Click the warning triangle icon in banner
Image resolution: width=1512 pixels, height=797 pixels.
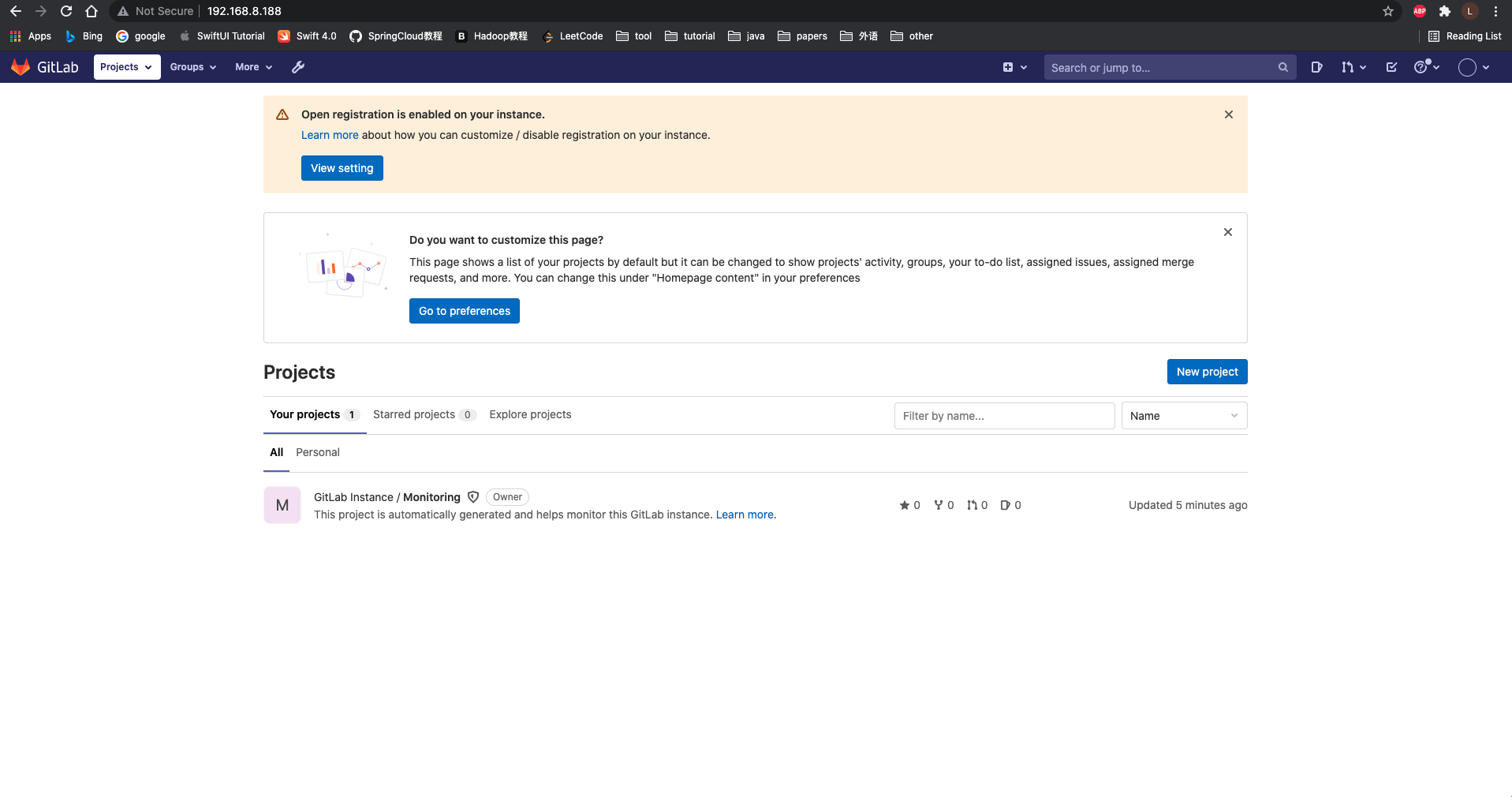pos(282,114)
